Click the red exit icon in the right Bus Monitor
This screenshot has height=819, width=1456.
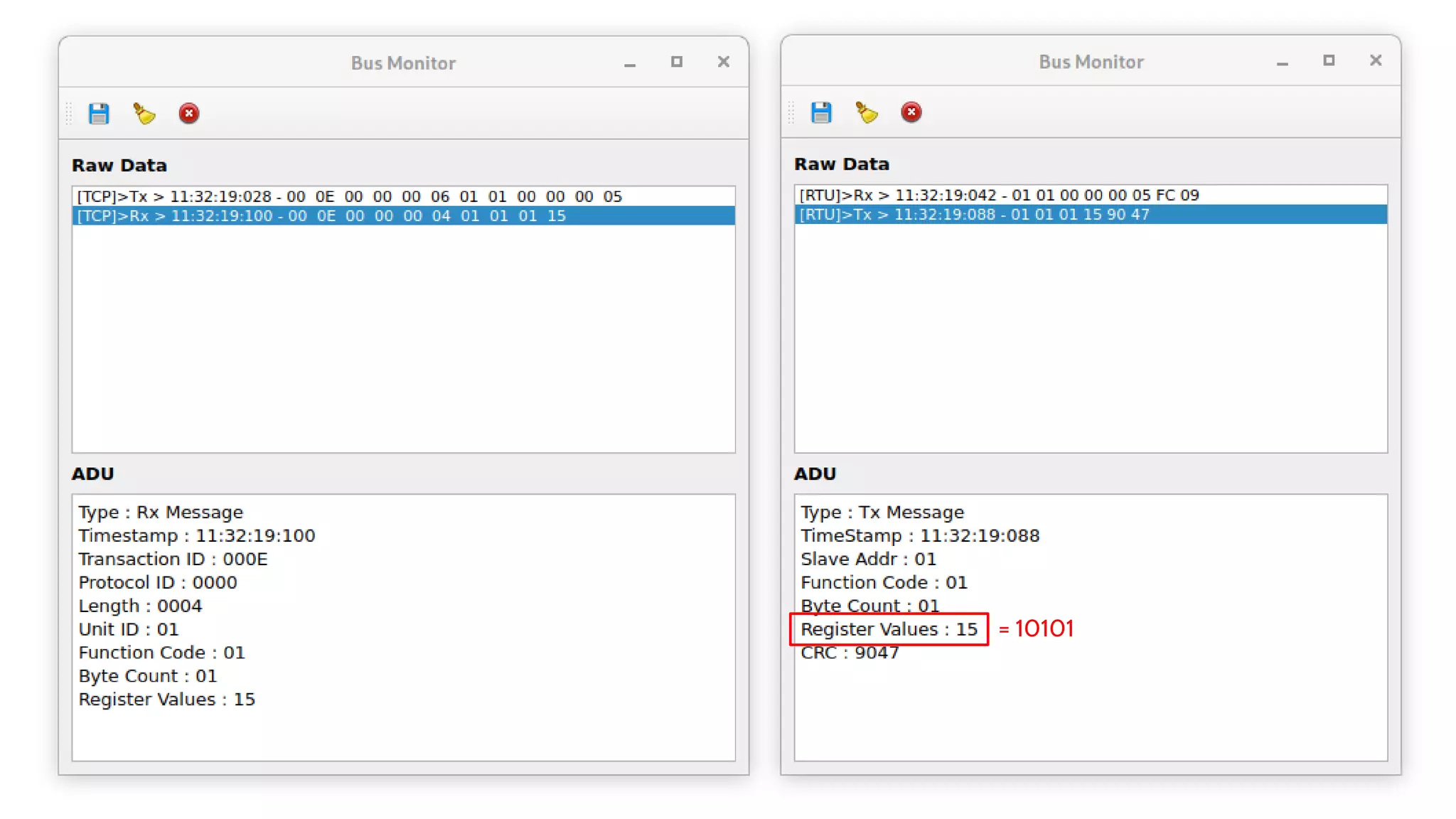click(x=911, y=112)
